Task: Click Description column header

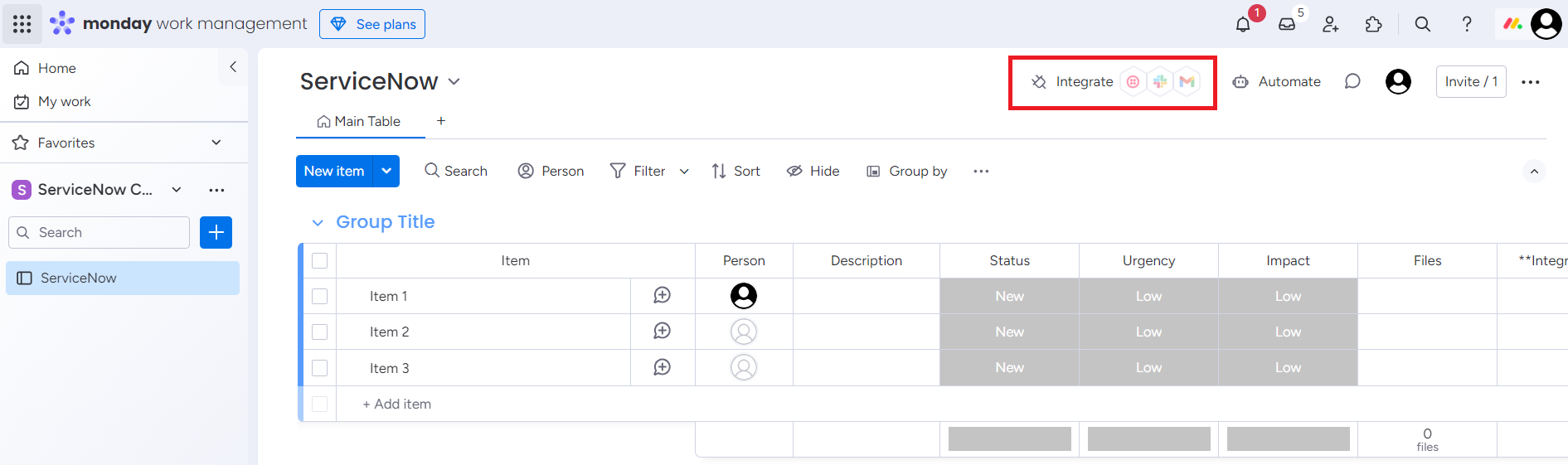Action: pos(867,260)
